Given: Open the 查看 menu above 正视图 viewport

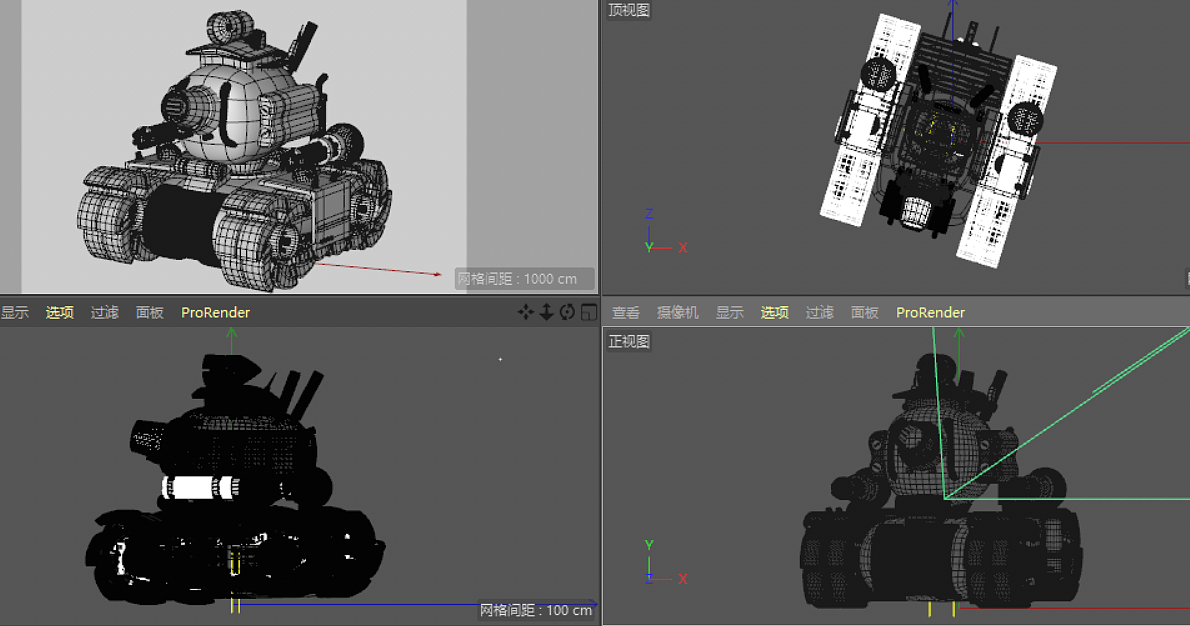Looking at the screenshot, I should coord(626,313).
